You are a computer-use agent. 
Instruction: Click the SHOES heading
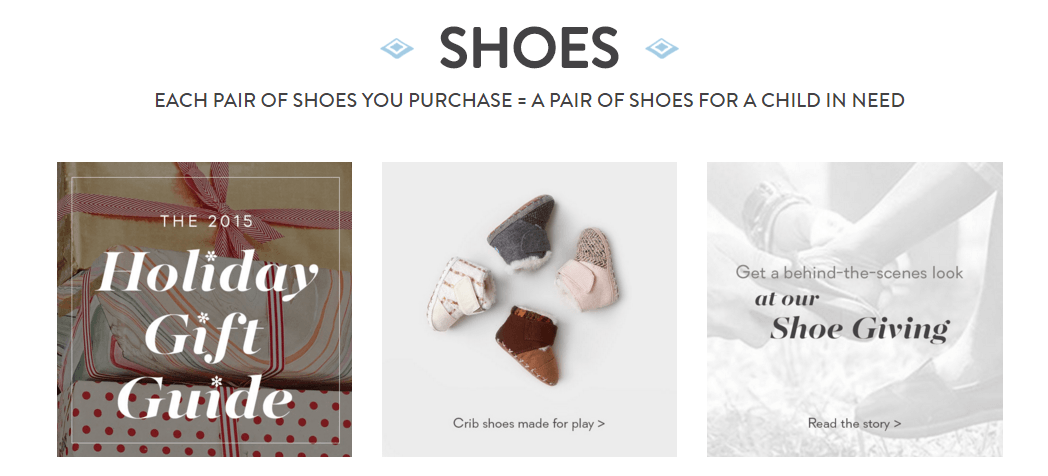click(529, 48)
